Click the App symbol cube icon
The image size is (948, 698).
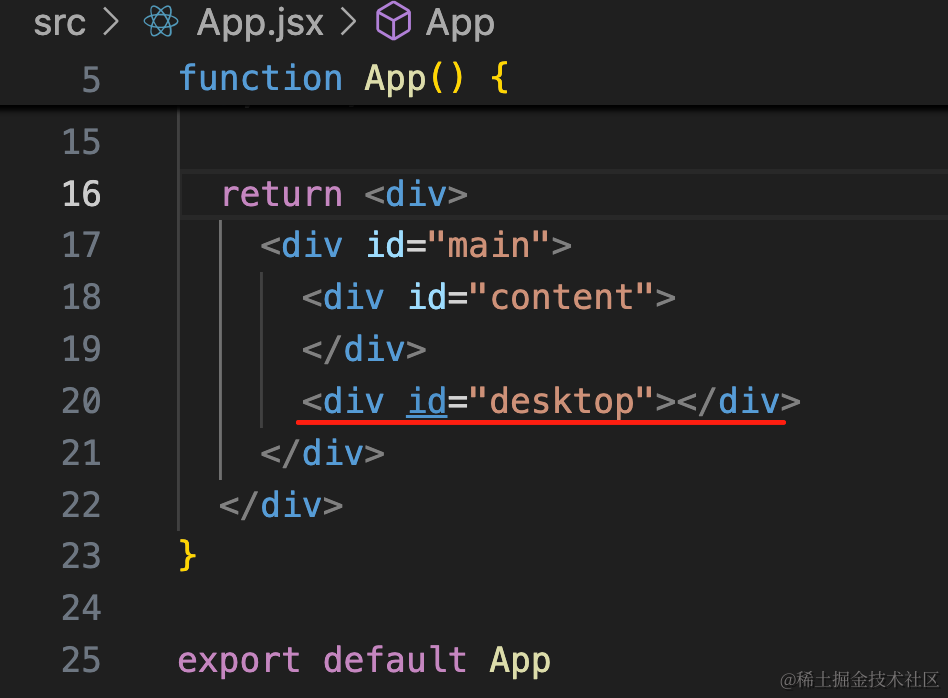click(393, 21)
